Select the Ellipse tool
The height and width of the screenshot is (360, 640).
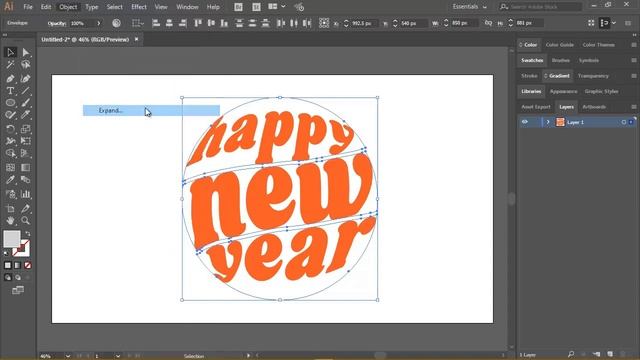pyautogui.click(x=11, y=103)
